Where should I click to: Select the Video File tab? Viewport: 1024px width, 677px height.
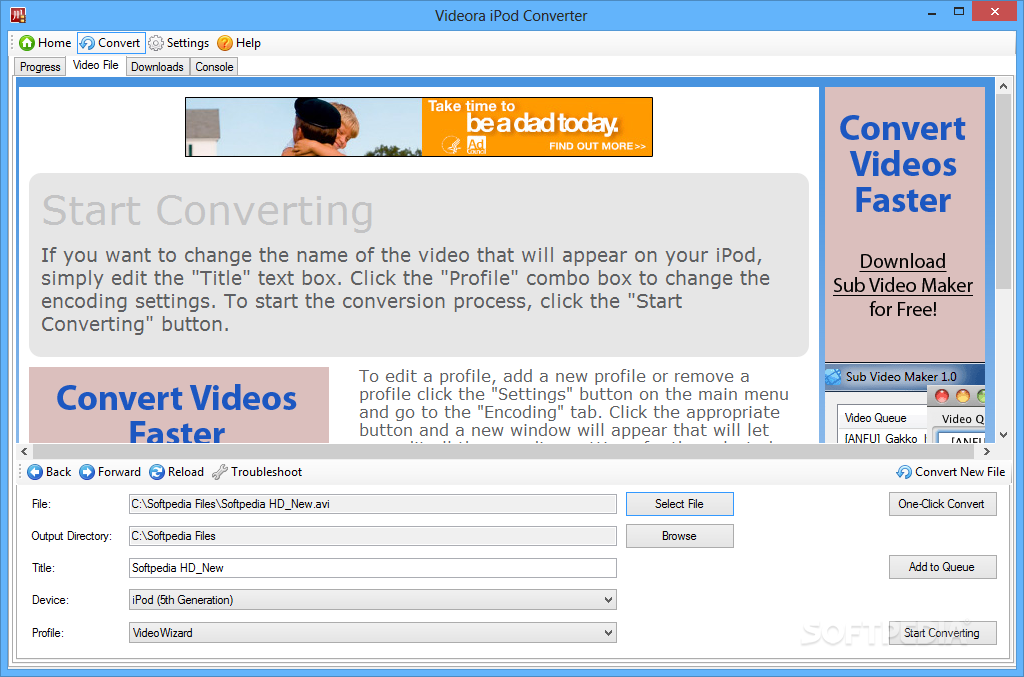point(95,65)
